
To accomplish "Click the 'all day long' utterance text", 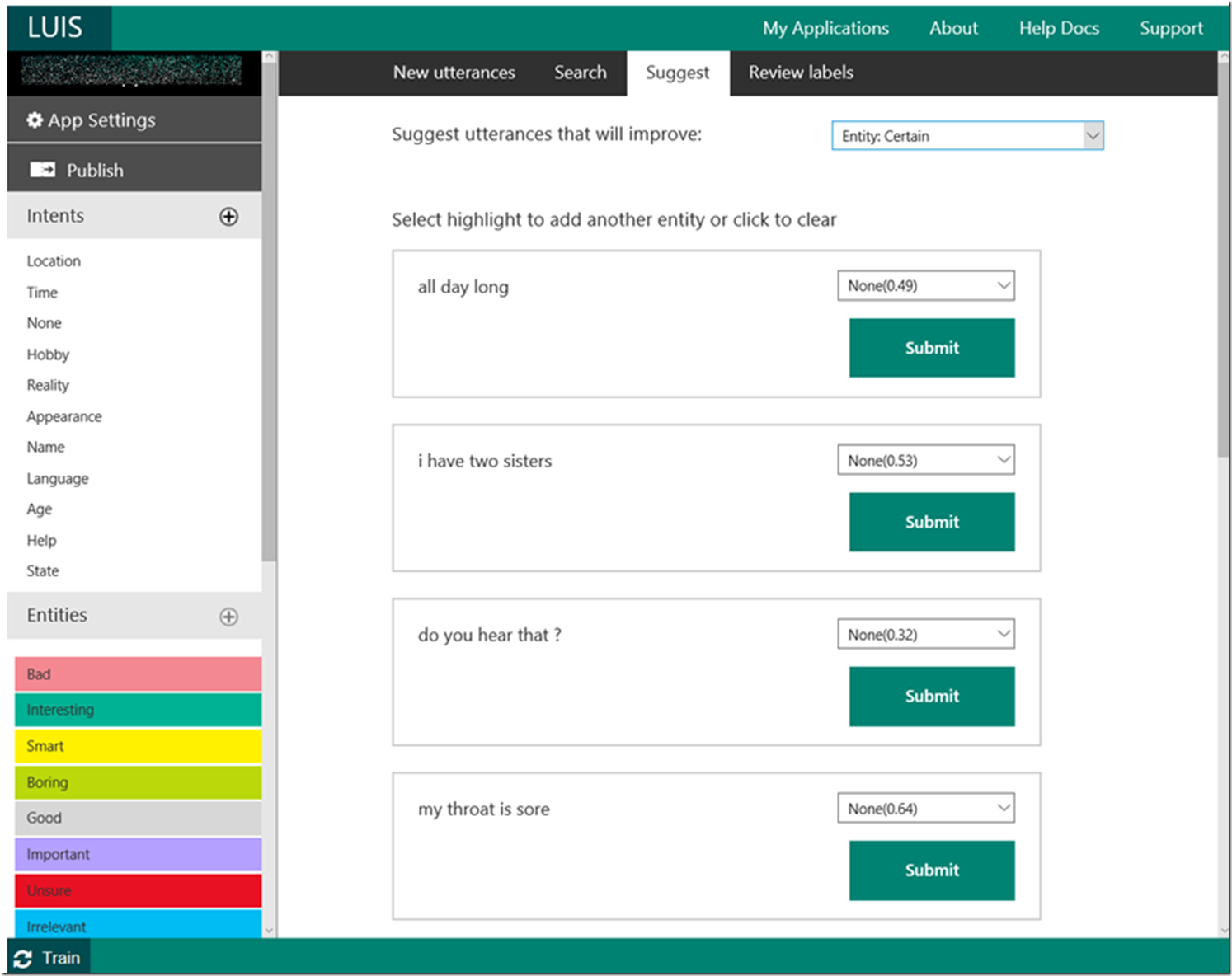I will [463, 287].
